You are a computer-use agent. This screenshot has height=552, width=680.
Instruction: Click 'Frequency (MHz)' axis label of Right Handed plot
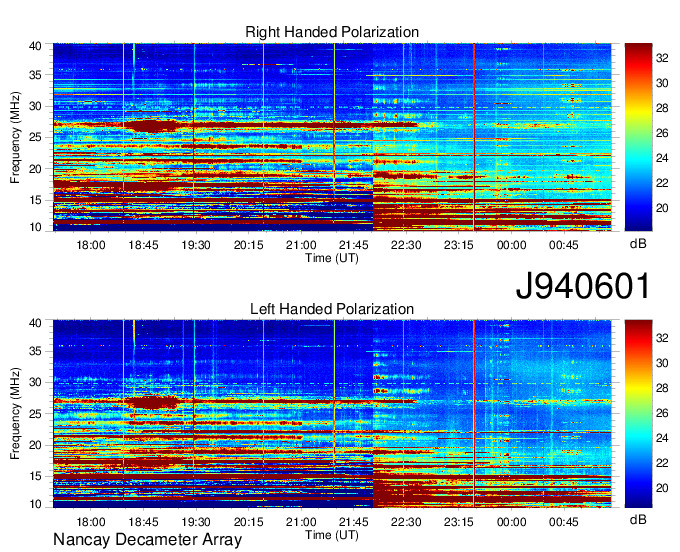click(x=15, y=137)
